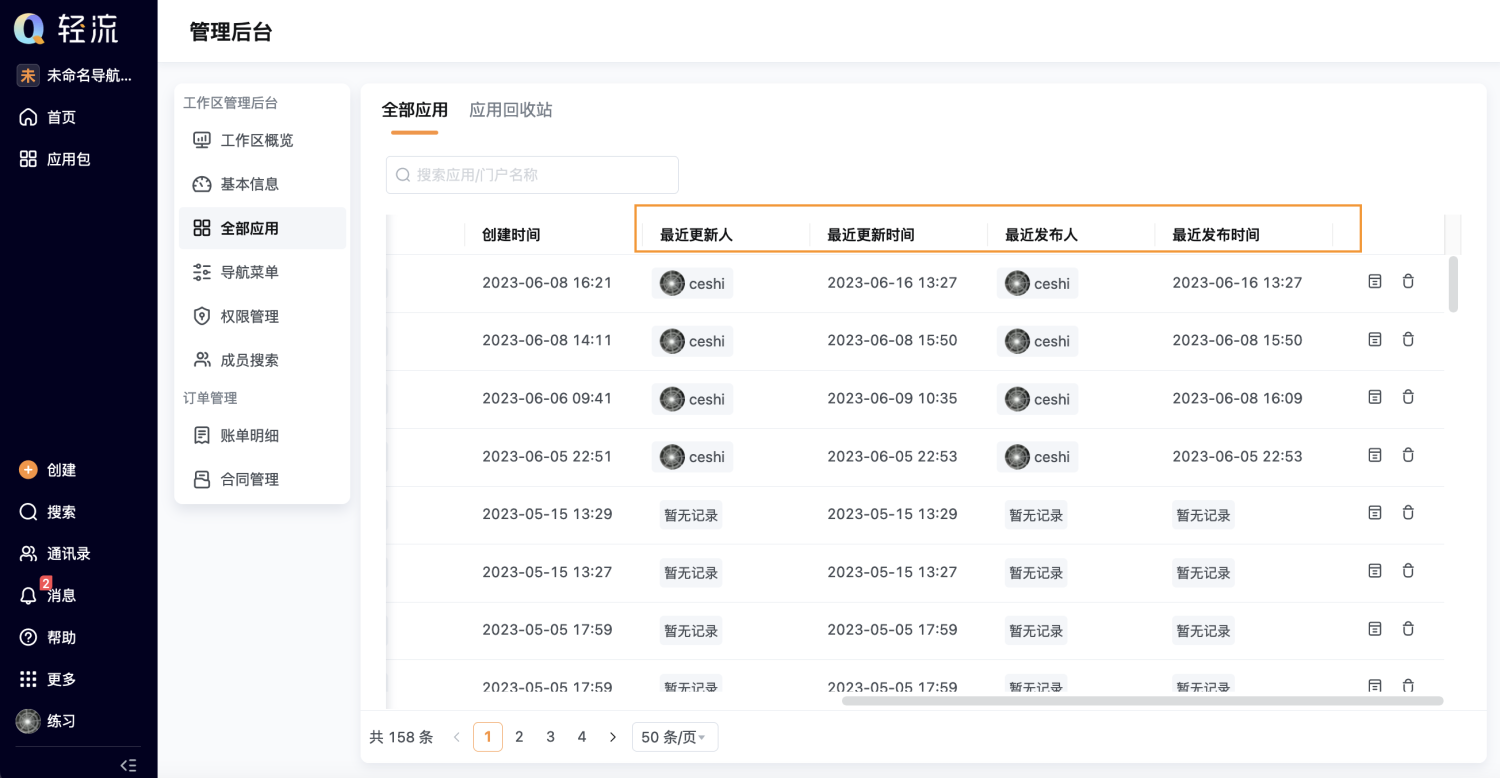Image resolution: width=1500 pixels, height=778 pixels.
Task: Open 工作区概览 in admin menu
Action: [262, 141]
